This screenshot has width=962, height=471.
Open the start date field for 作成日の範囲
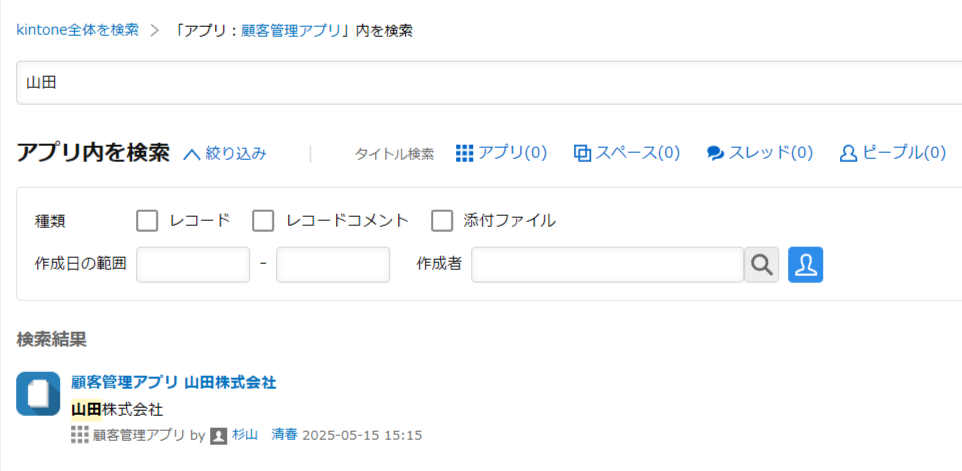[x=193, y=265]
